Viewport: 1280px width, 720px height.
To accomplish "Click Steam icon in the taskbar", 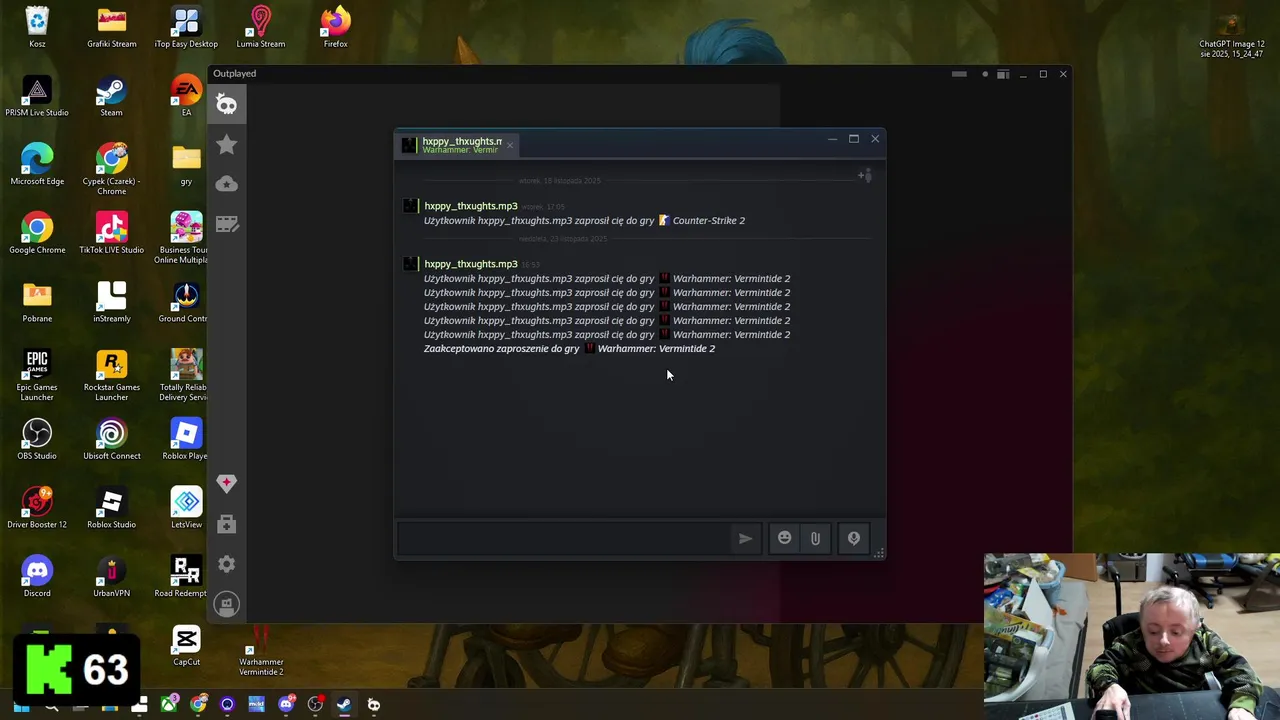I will 344,705.
